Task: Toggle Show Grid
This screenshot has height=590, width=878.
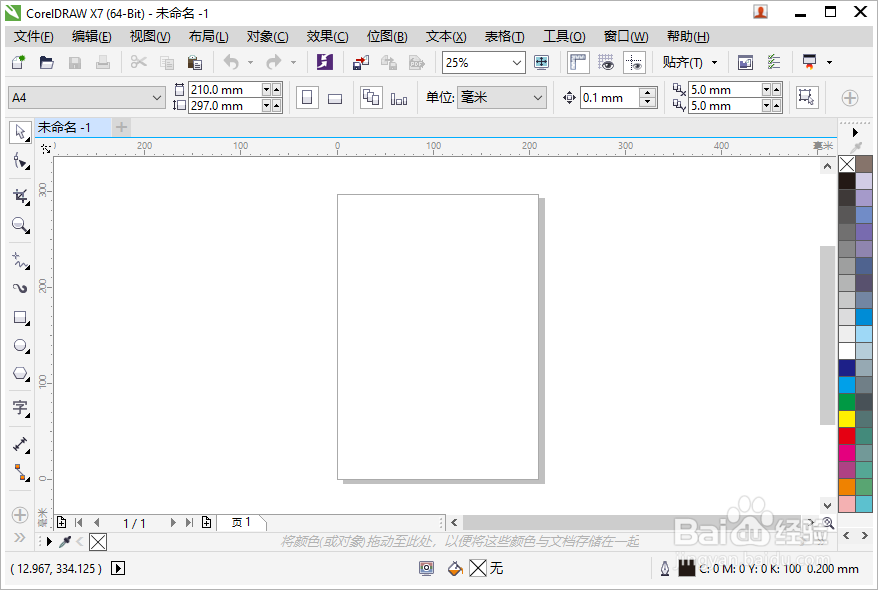Action: click(606, 62)
